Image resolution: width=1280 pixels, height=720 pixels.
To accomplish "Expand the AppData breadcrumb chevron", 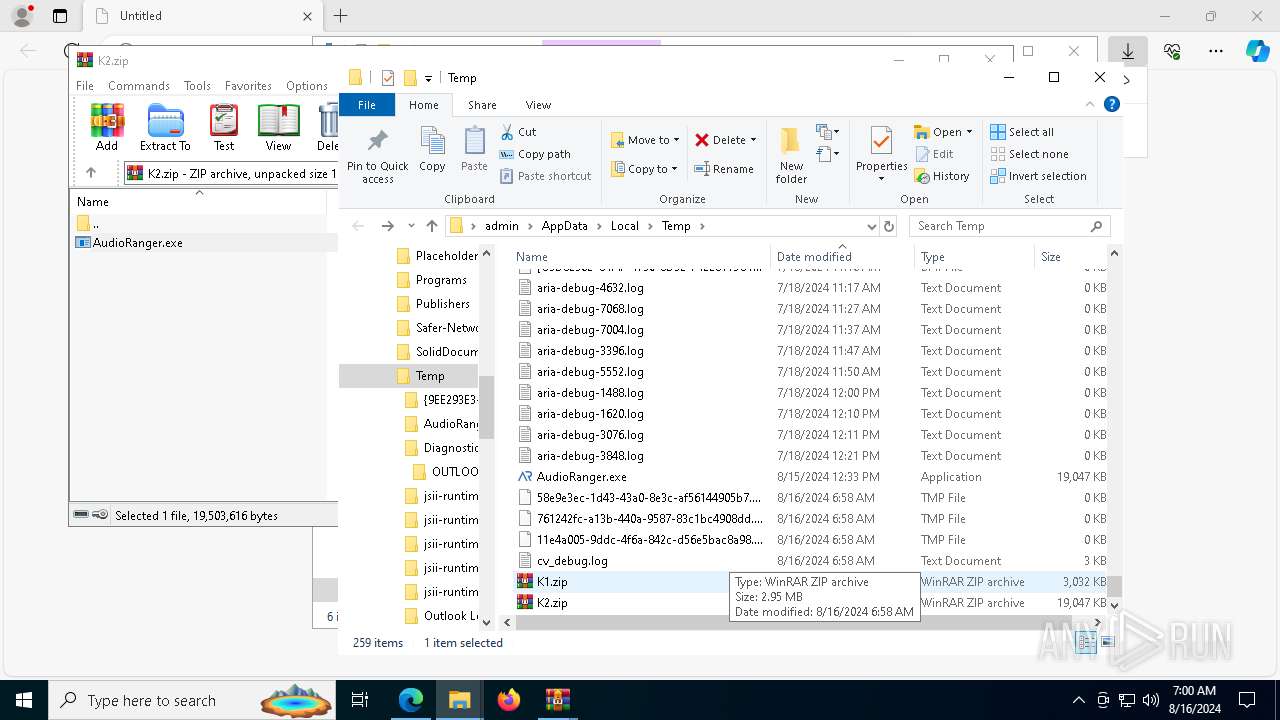I will coord(600,226).
